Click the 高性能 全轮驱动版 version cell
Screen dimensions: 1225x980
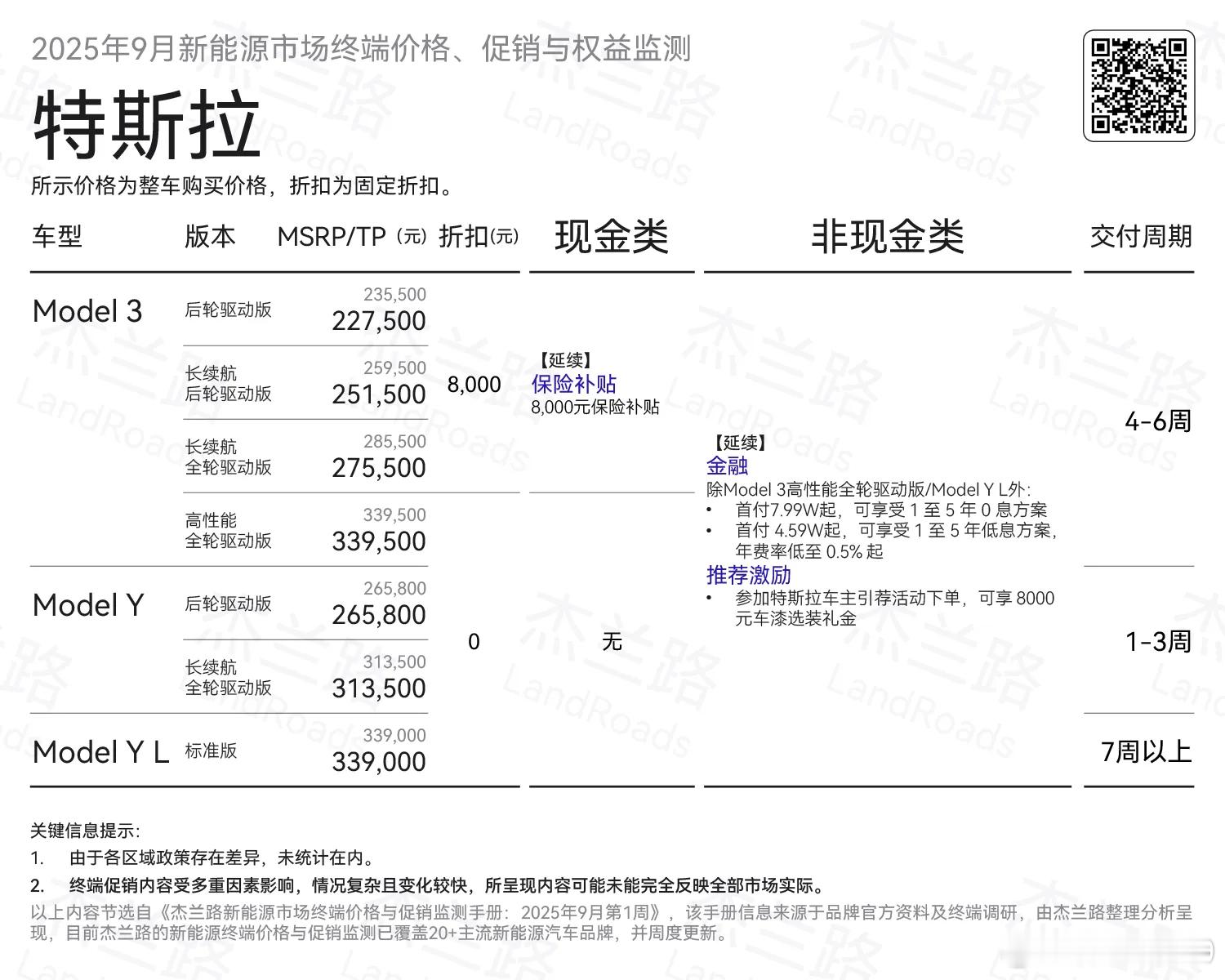pyautogui.click(x=228, y=531)
